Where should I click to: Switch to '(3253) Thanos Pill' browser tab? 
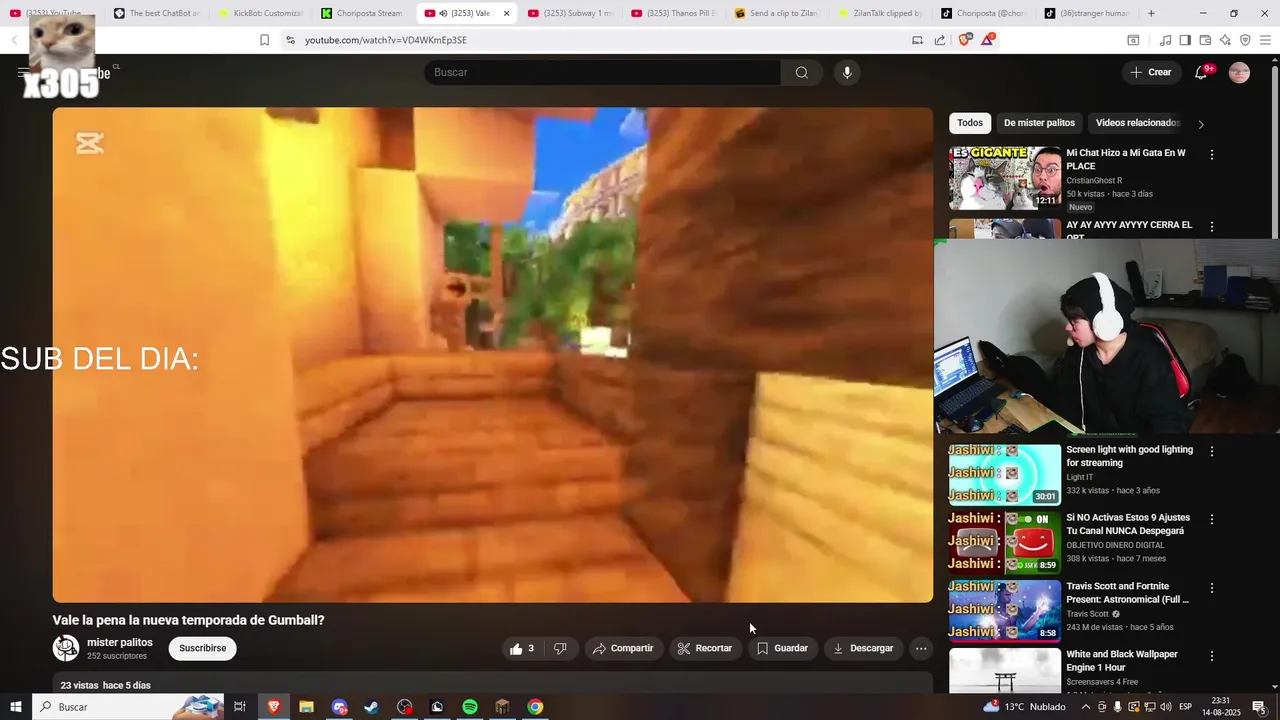[x=673, y=13]
